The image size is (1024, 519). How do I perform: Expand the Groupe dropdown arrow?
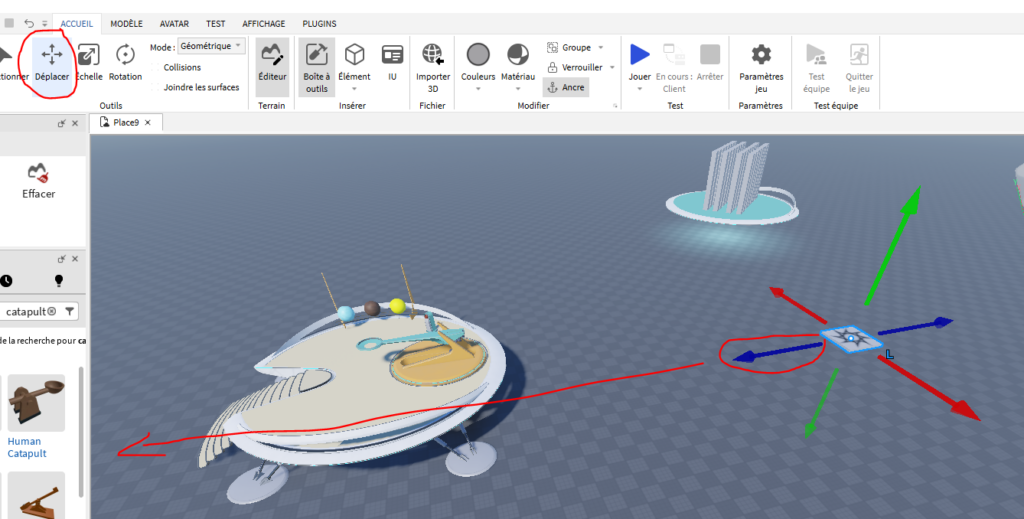(601, 48)
